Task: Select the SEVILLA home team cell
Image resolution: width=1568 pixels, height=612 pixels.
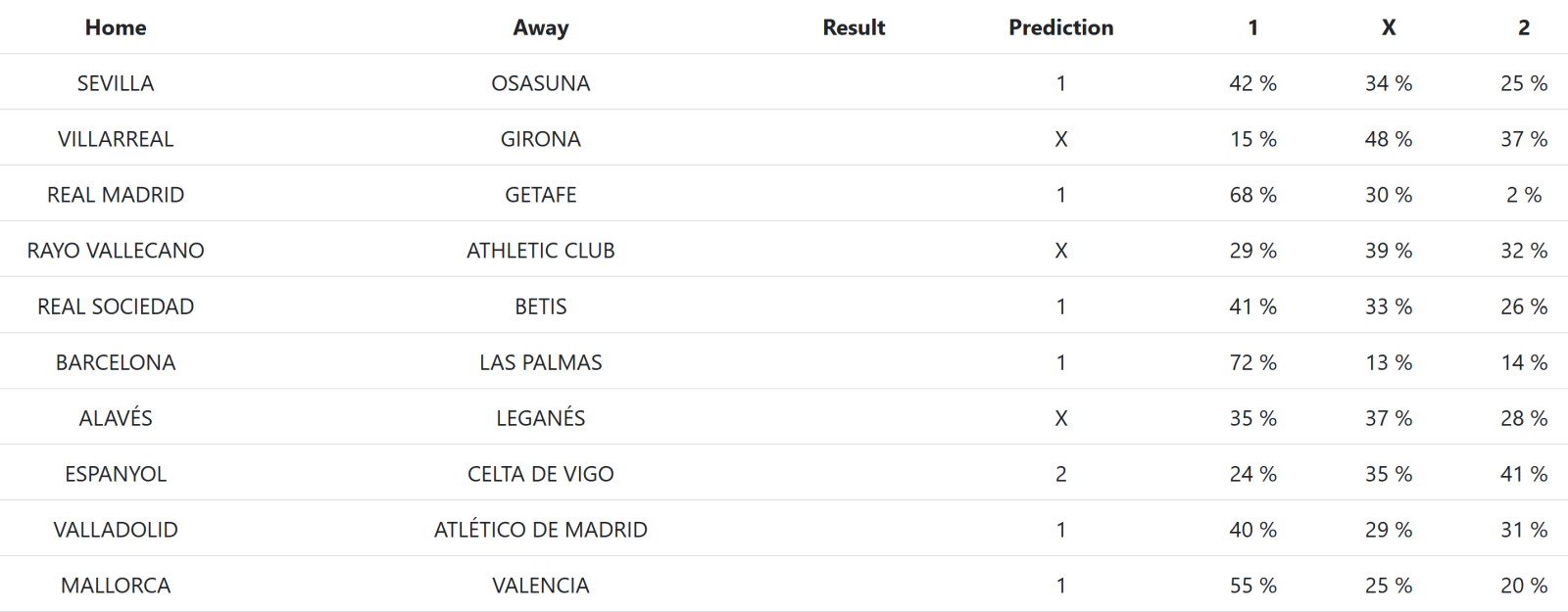Action: click(116, 83)
